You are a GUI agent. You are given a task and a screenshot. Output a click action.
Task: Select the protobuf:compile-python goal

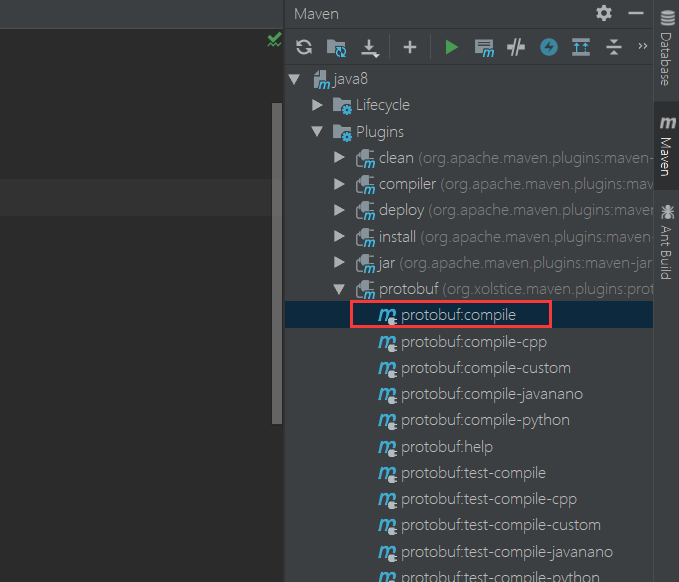(x=469, y=420)
